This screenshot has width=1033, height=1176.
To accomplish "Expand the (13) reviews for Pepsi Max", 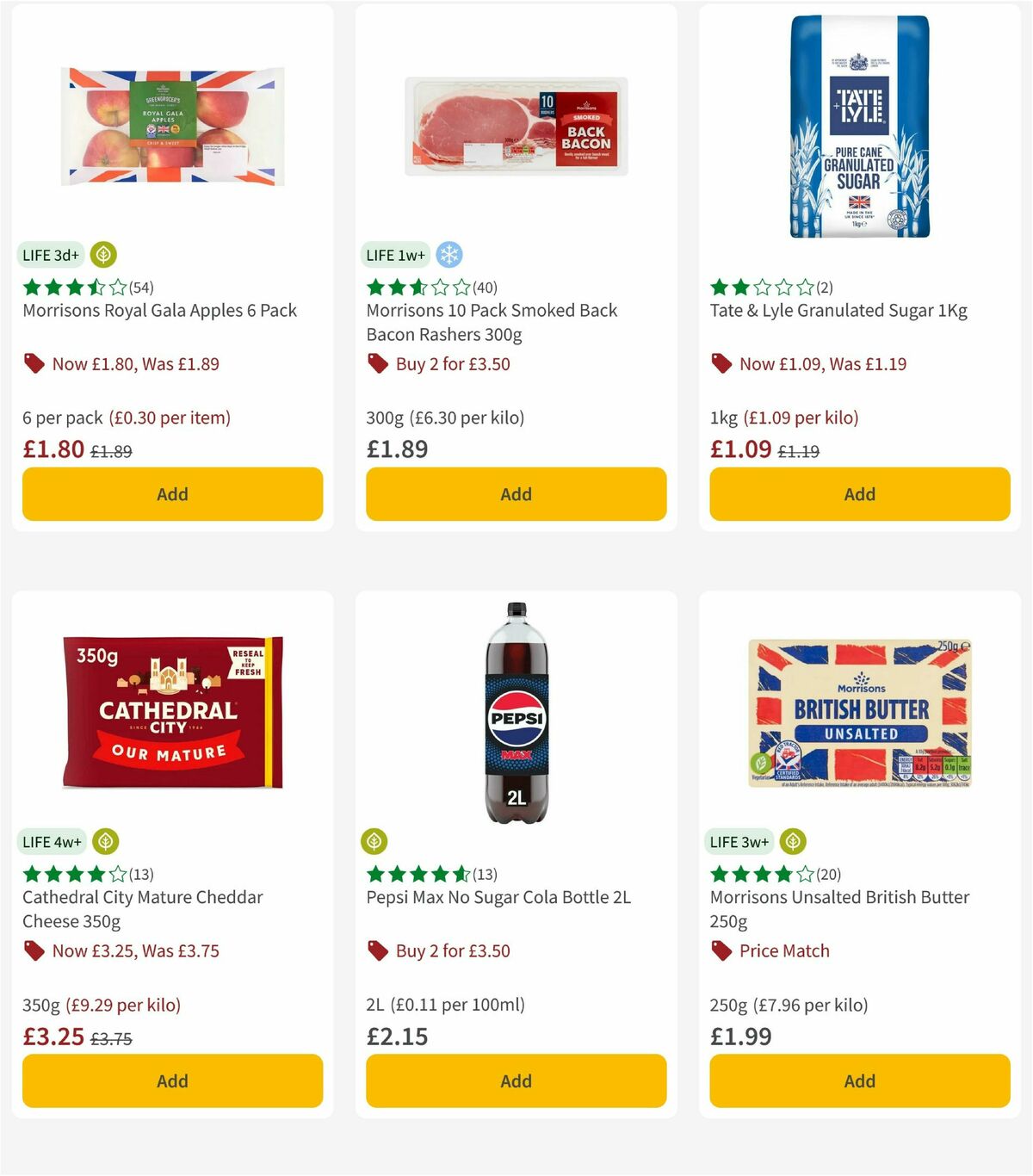I will click(x=485, y=874).
